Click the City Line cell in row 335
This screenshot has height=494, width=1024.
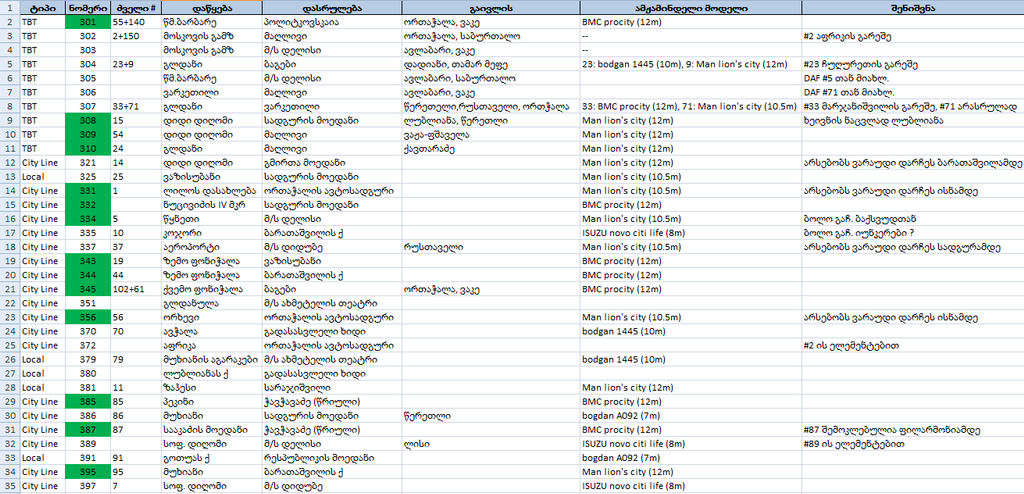tap(42, 233)
